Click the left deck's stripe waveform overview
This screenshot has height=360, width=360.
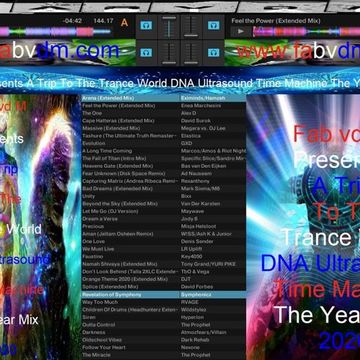point(55,32)
